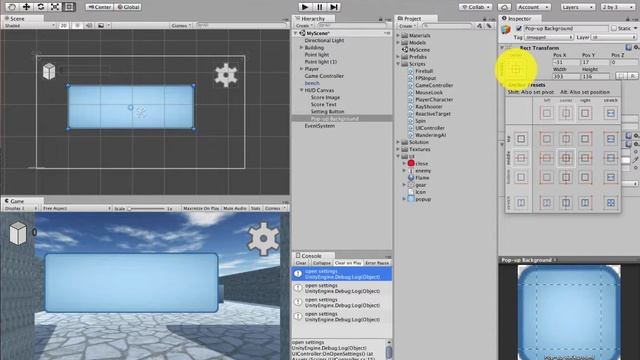The image size is (640, 360).
Task: Click the Play button
Action: [304, 7]
